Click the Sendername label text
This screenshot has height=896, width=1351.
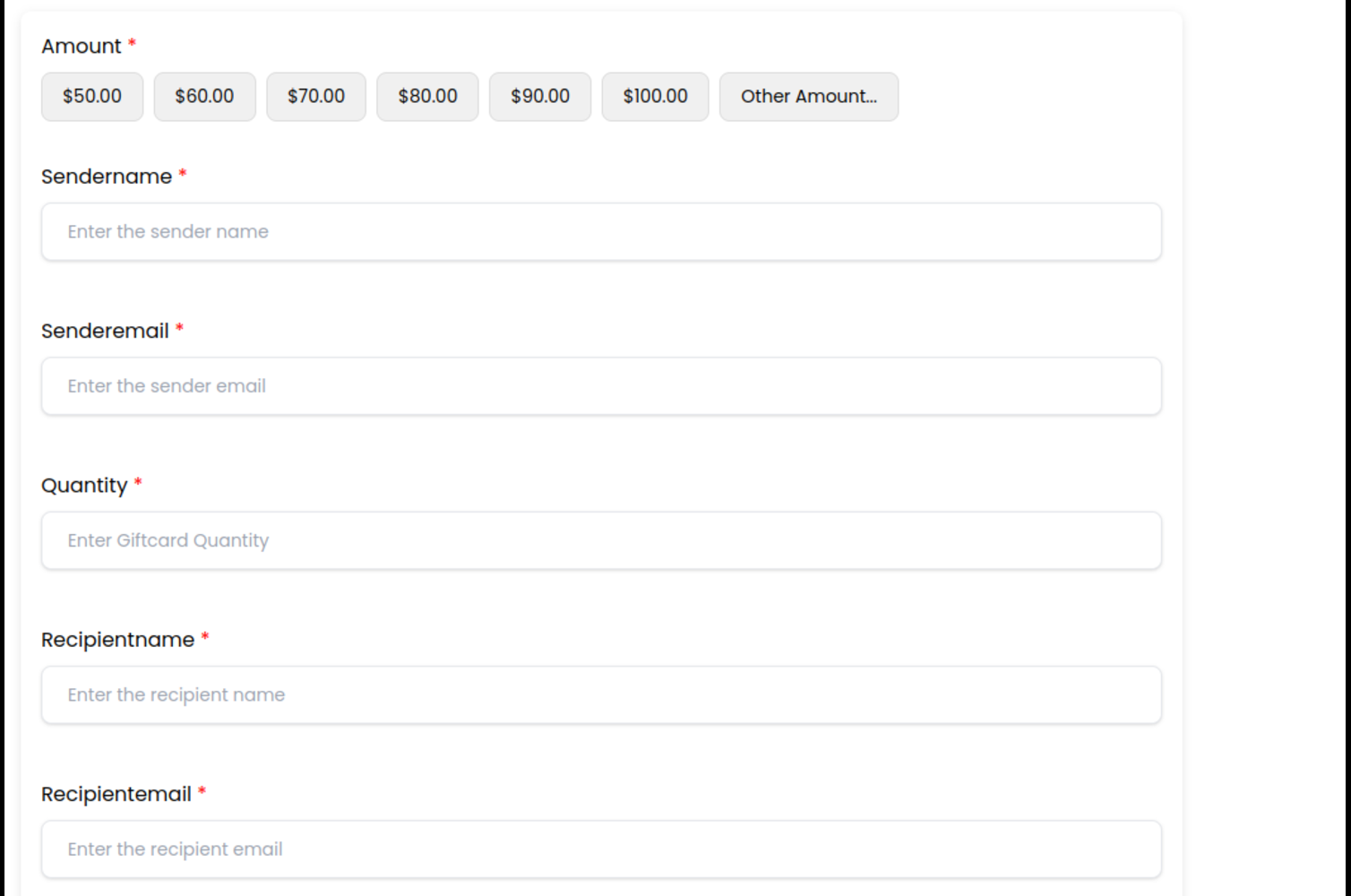(x=106, y=177)
